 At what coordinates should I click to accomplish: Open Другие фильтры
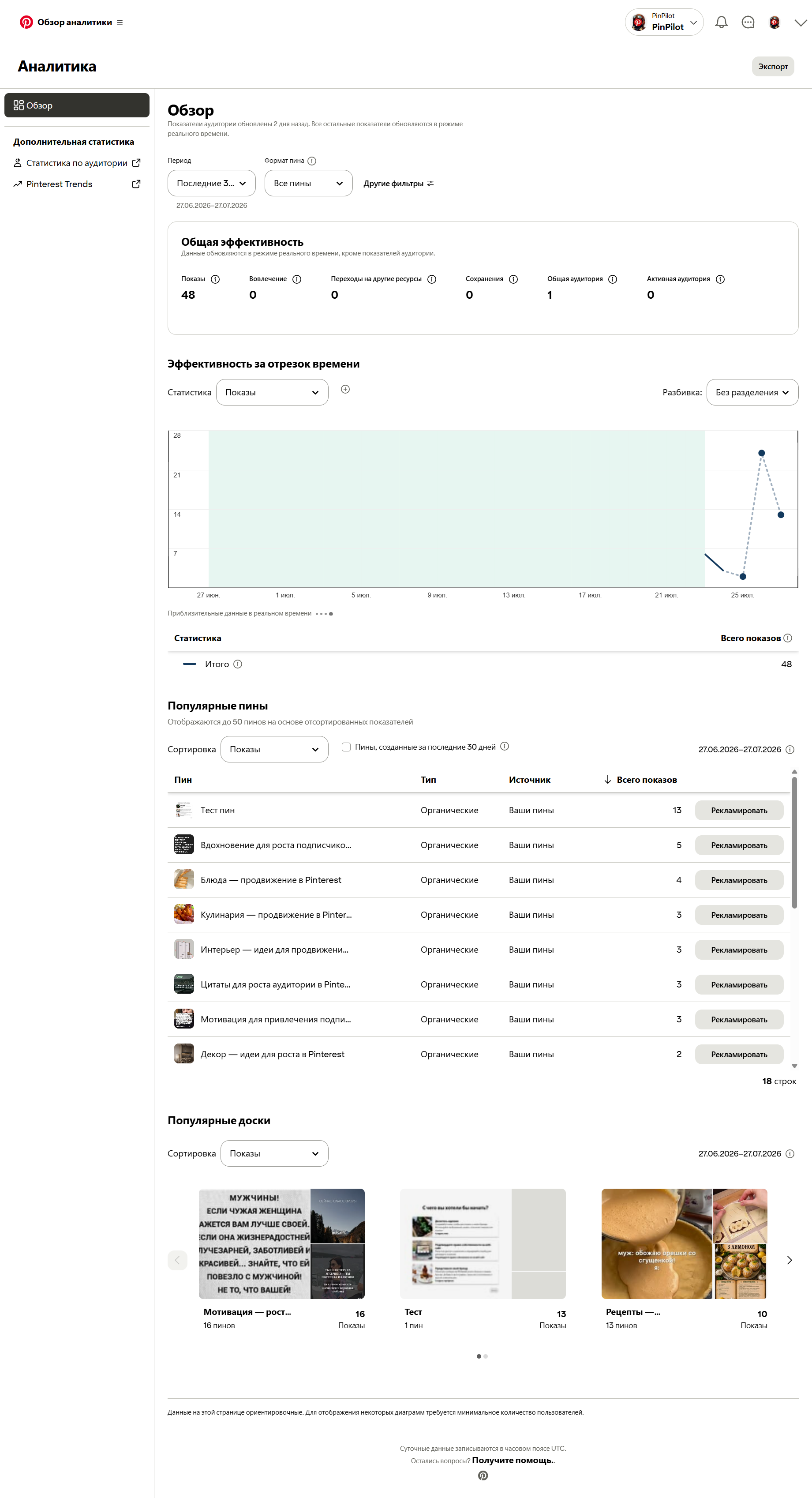pos(399,183)
